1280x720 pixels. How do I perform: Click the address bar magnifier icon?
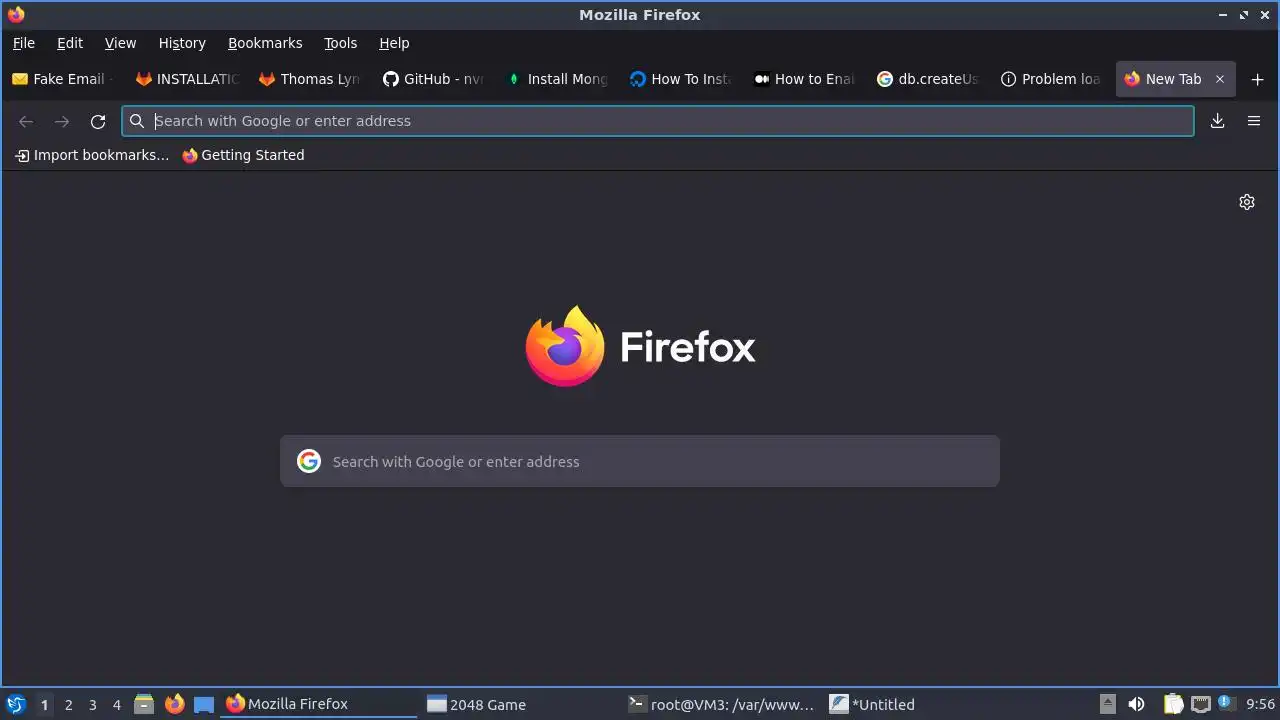click(x=138, y=121)
